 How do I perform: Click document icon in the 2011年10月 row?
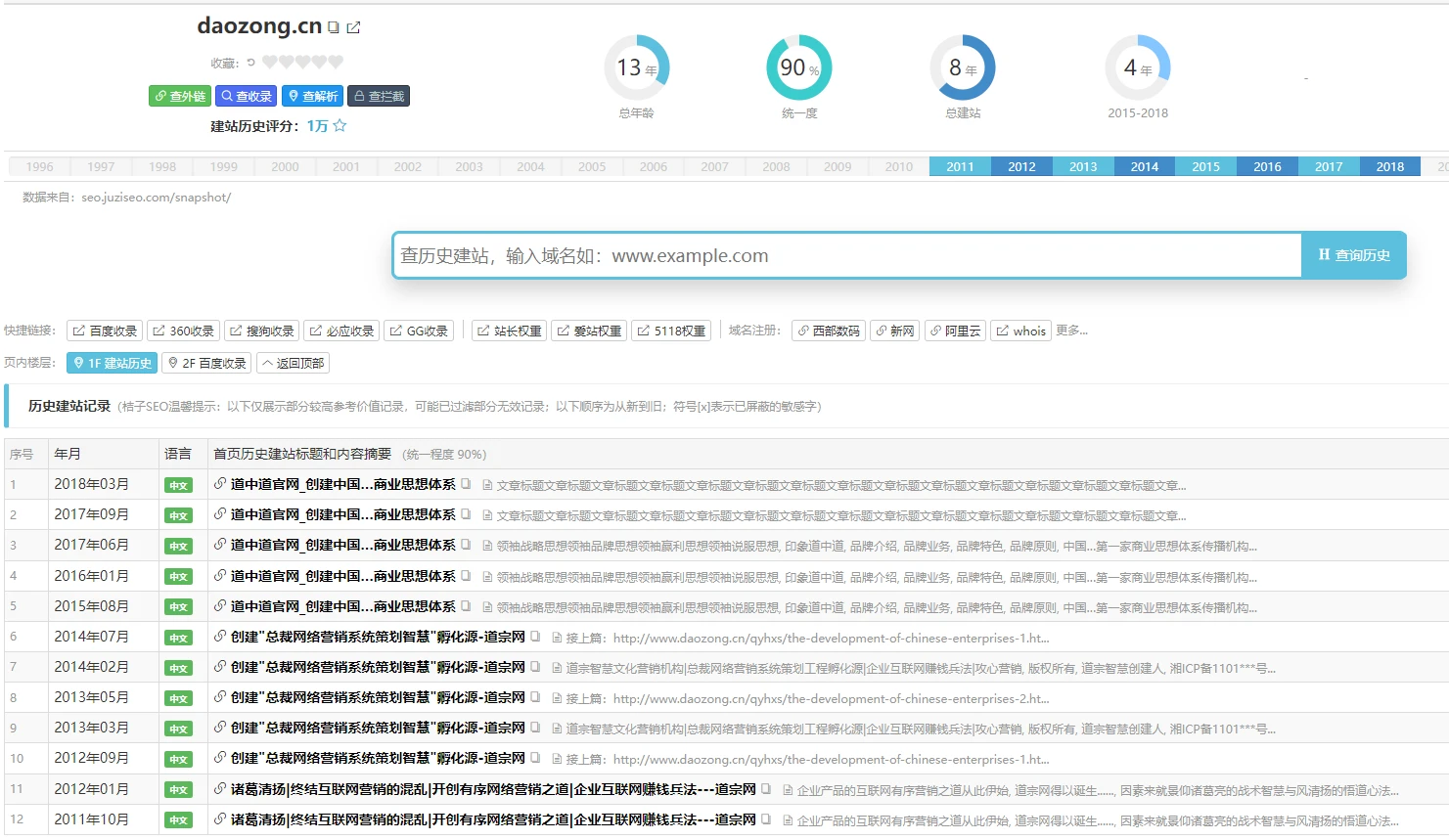coord(788,819)
